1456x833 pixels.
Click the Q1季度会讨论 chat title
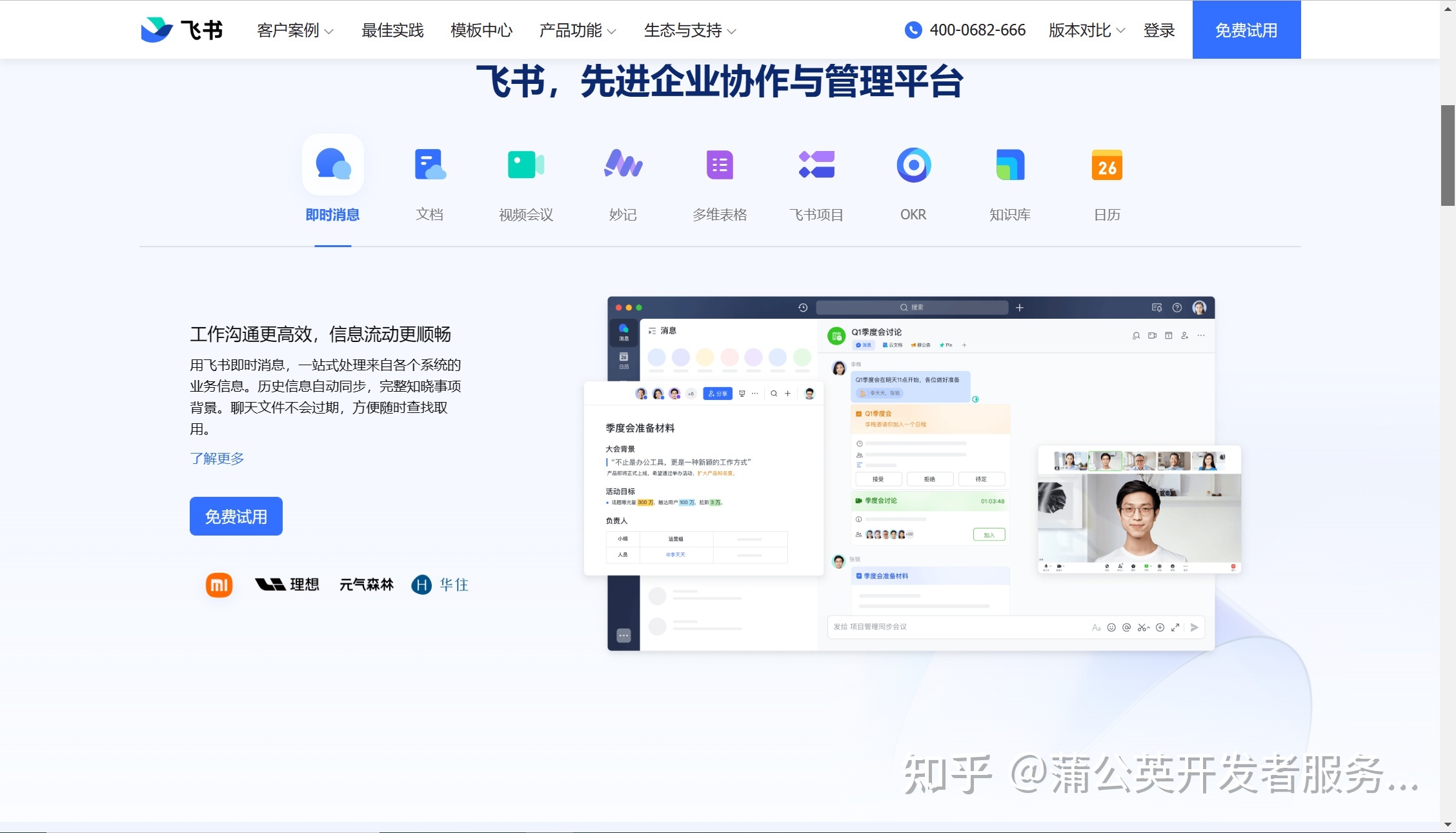point(876,332)
